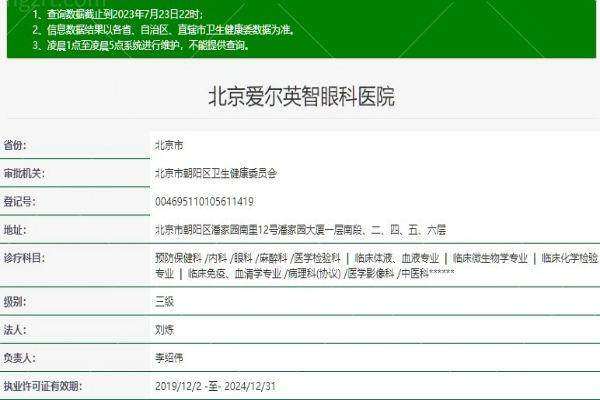Image resolution: width=600 pixels, height=400 pixels.
Task: Select the 登记号 field label
Action: click(20, 201)
